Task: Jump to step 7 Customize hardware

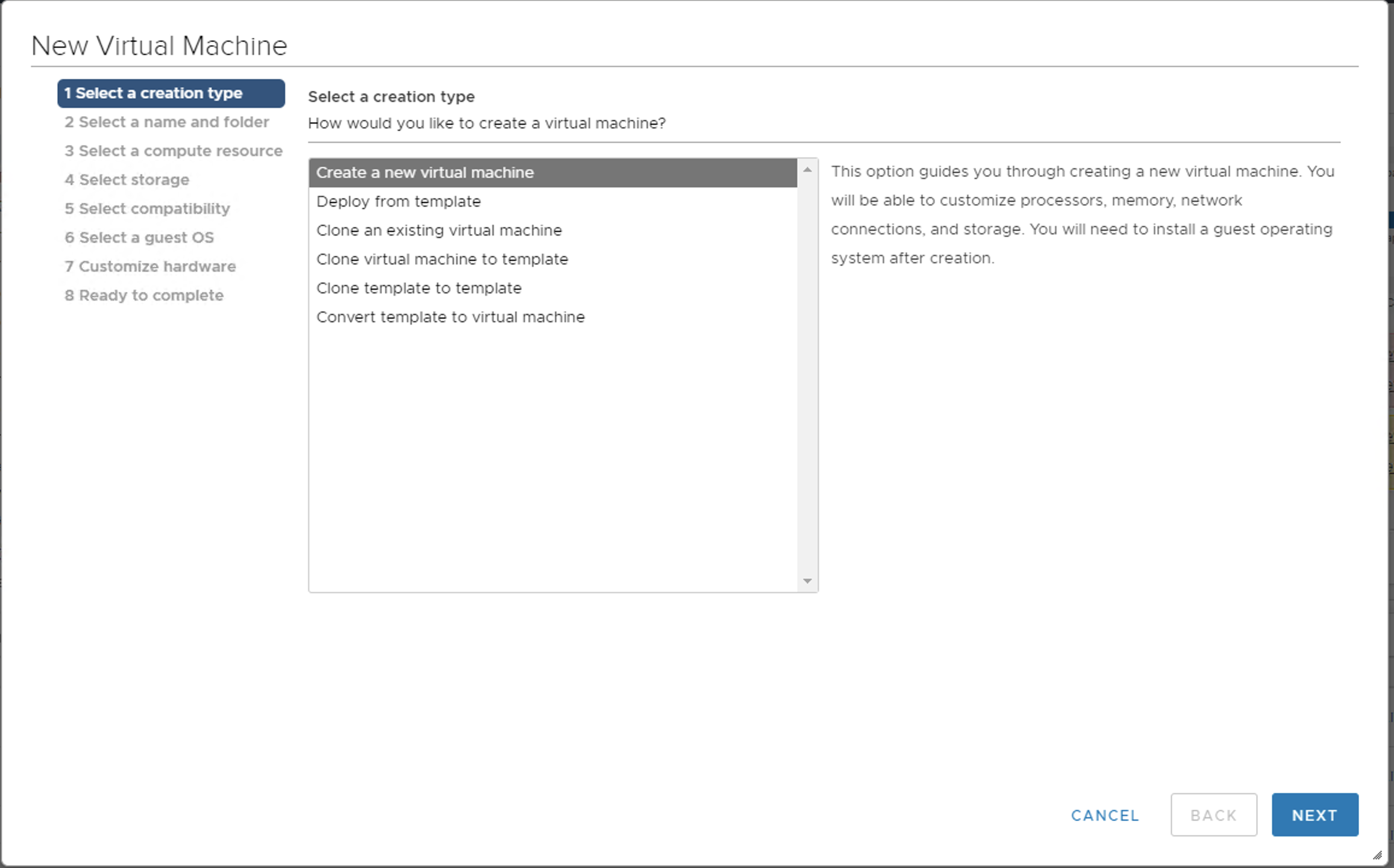Action: click(150, 267)
